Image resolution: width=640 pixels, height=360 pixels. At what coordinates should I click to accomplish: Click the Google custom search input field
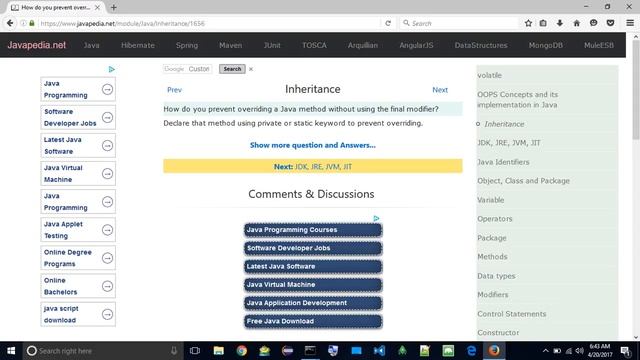point(187,69)
